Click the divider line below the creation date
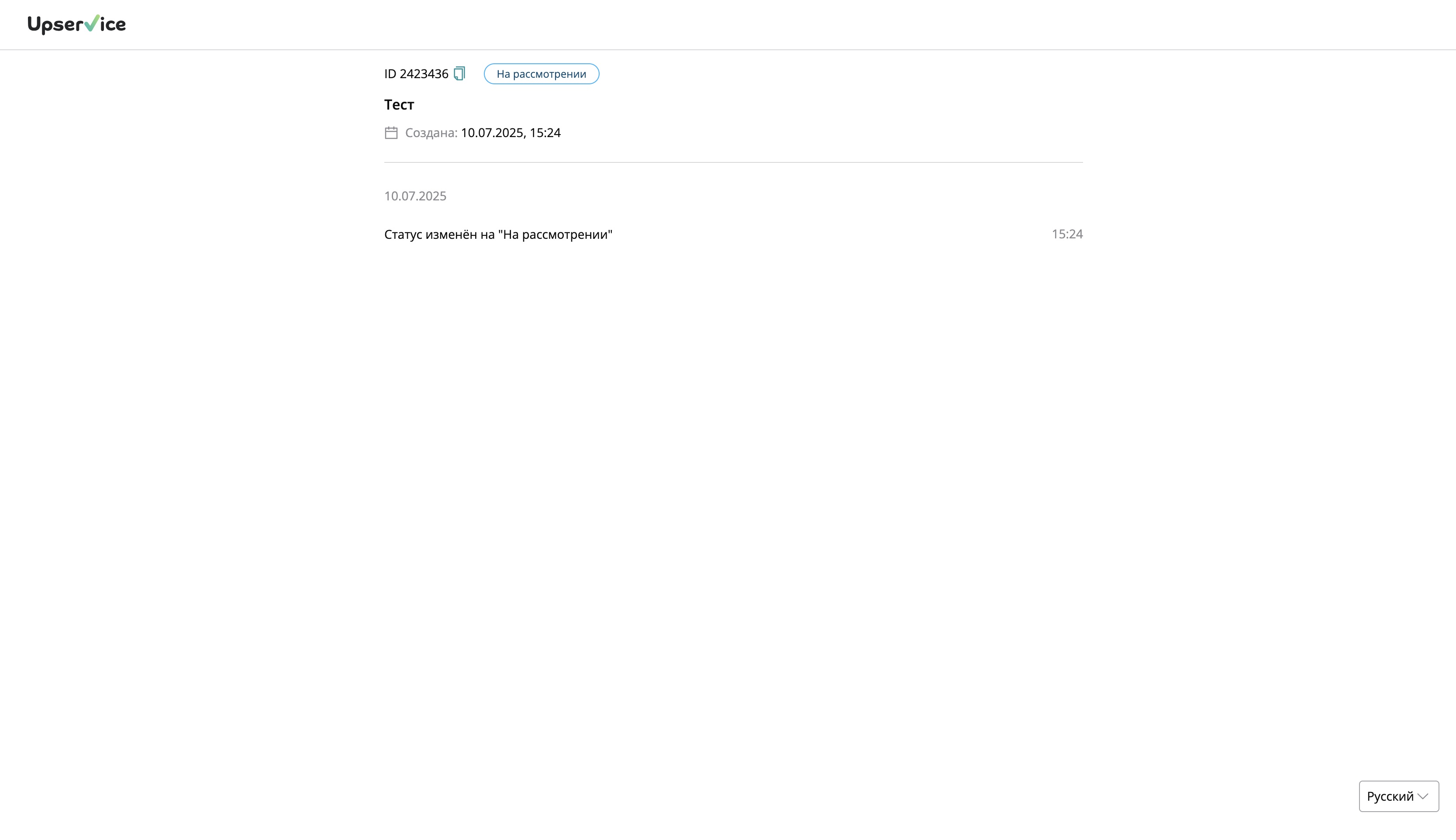Screen dimensions: 1456x840 (x=733, y=162)
